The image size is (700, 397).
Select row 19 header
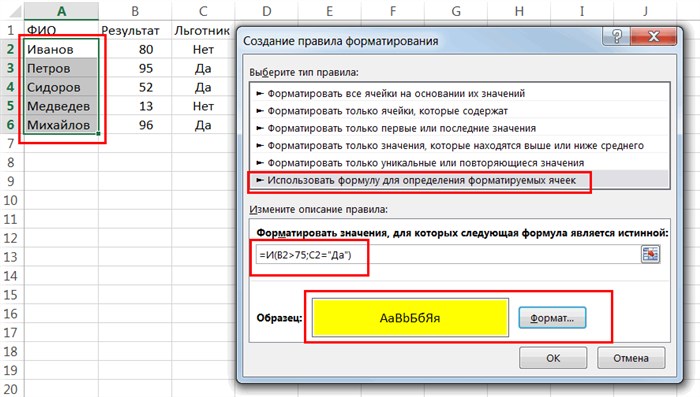click(x=11, y=371)
